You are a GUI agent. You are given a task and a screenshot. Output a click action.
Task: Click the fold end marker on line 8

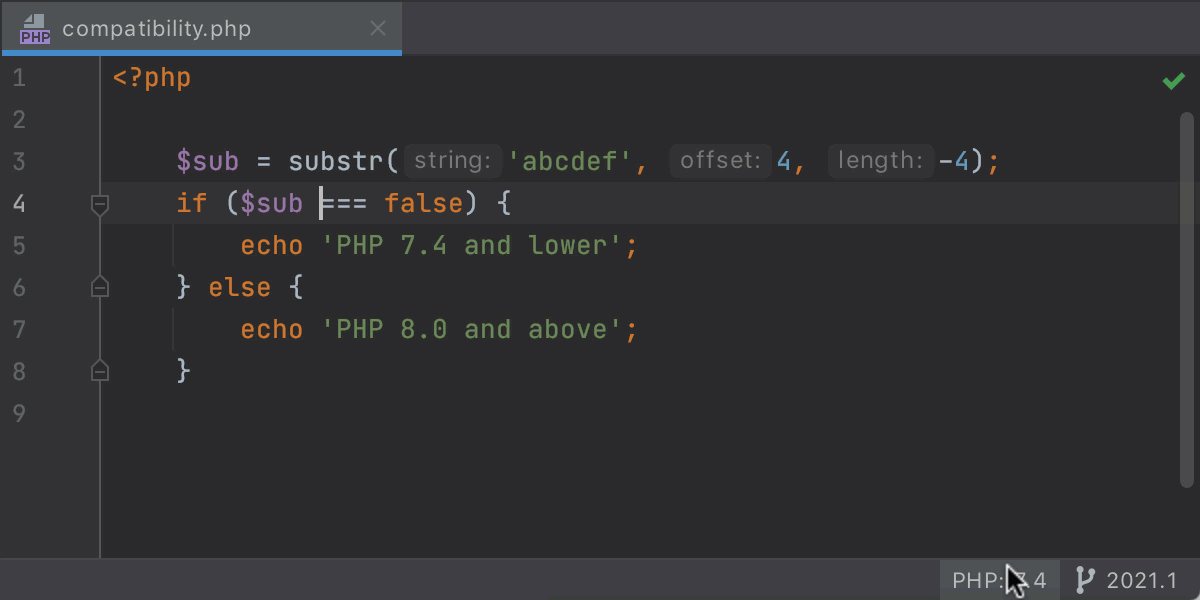tap(100, 371)
